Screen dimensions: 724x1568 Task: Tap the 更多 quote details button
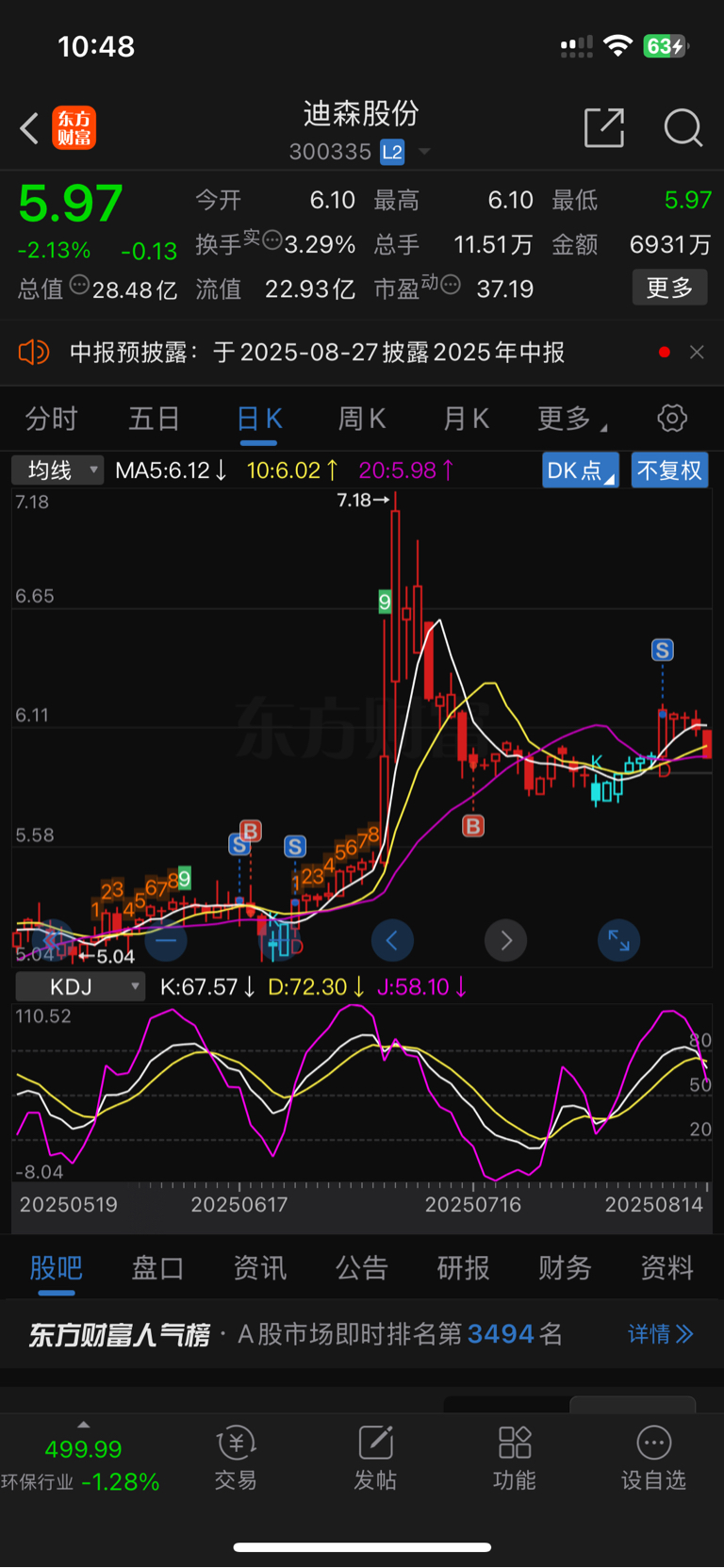pos(669,288)
